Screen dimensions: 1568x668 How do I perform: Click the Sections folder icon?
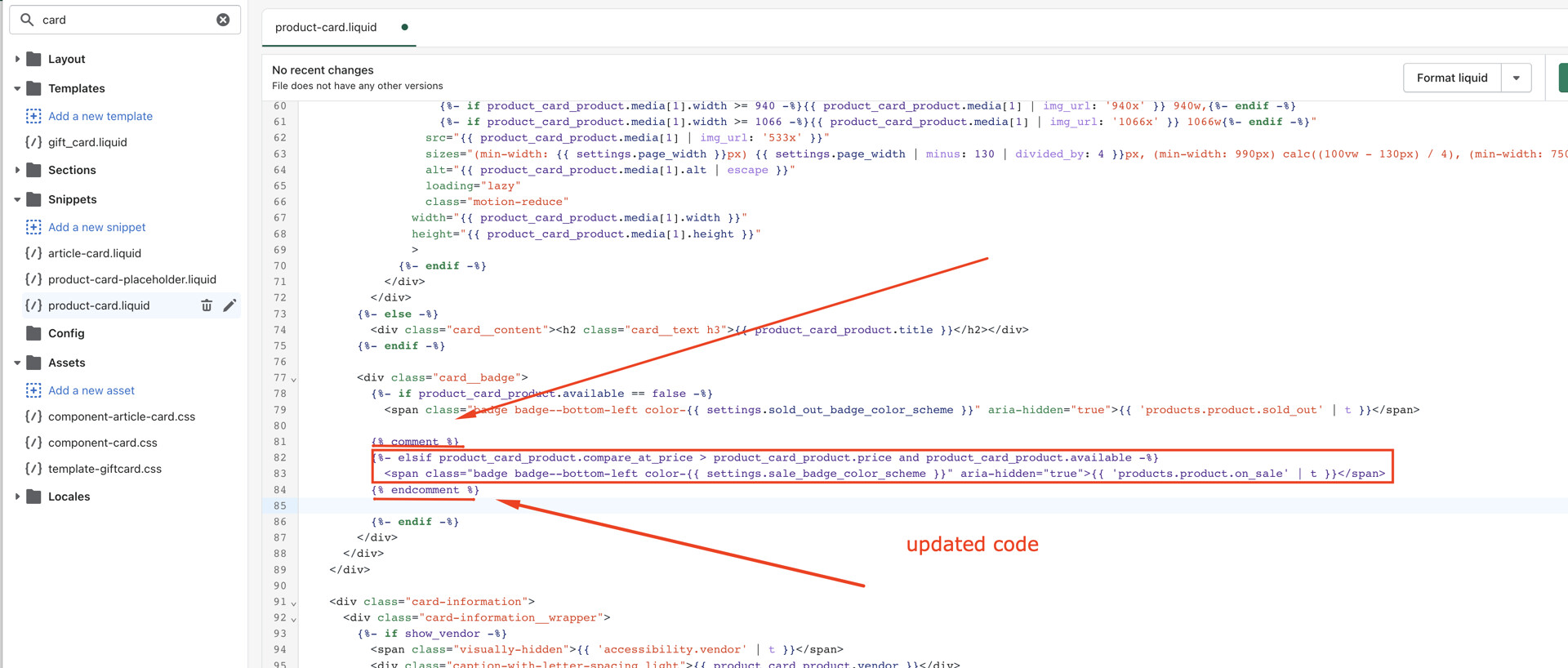point(33,170)
